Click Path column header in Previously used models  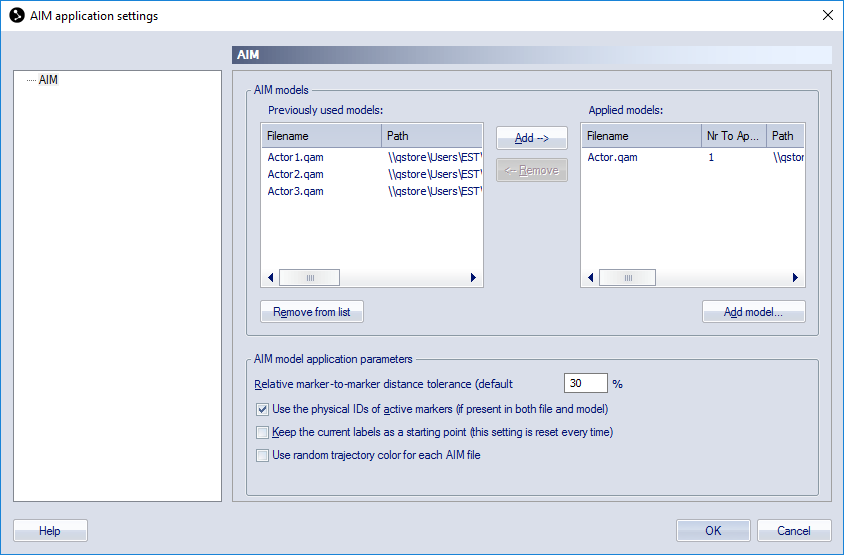point(432,136)
